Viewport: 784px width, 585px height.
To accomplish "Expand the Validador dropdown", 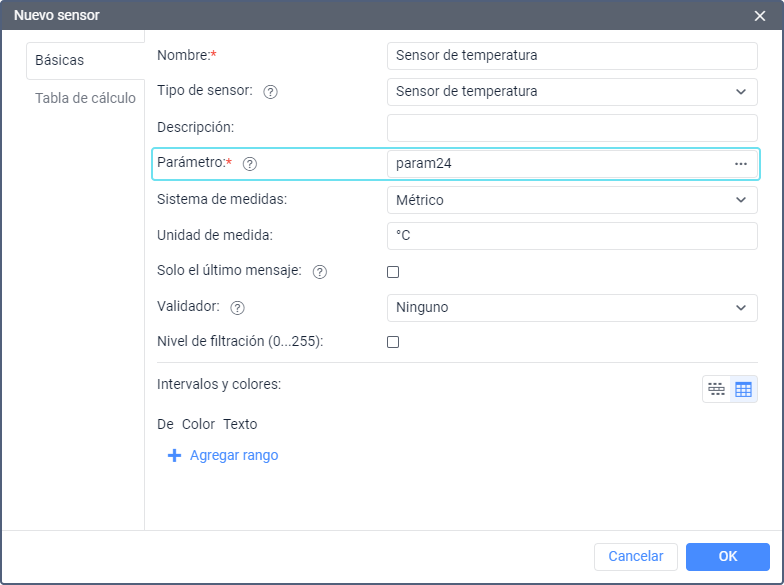I will tap(572, 308).
